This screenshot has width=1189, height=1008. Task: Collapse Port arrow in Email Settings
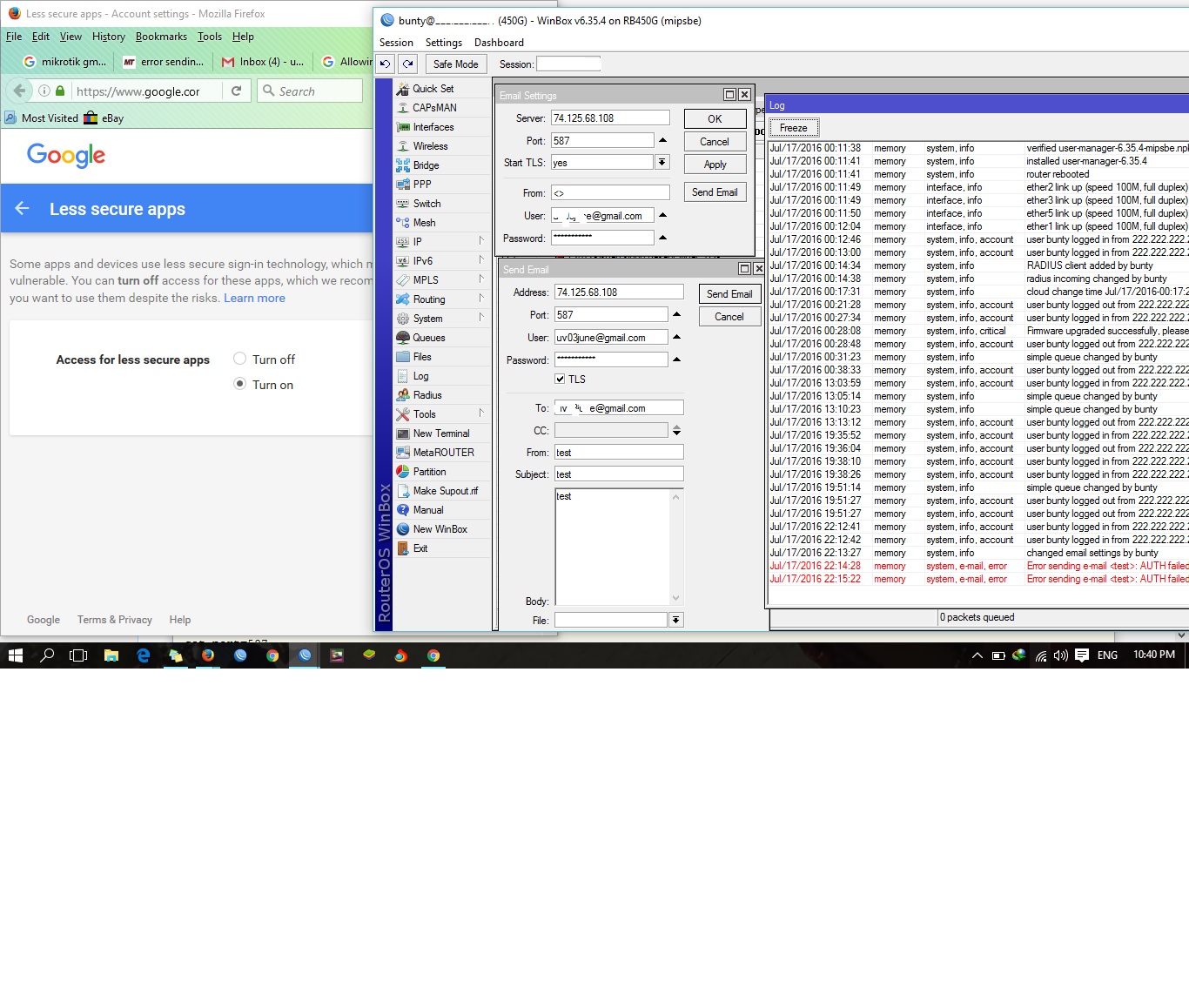click(662, 140)
